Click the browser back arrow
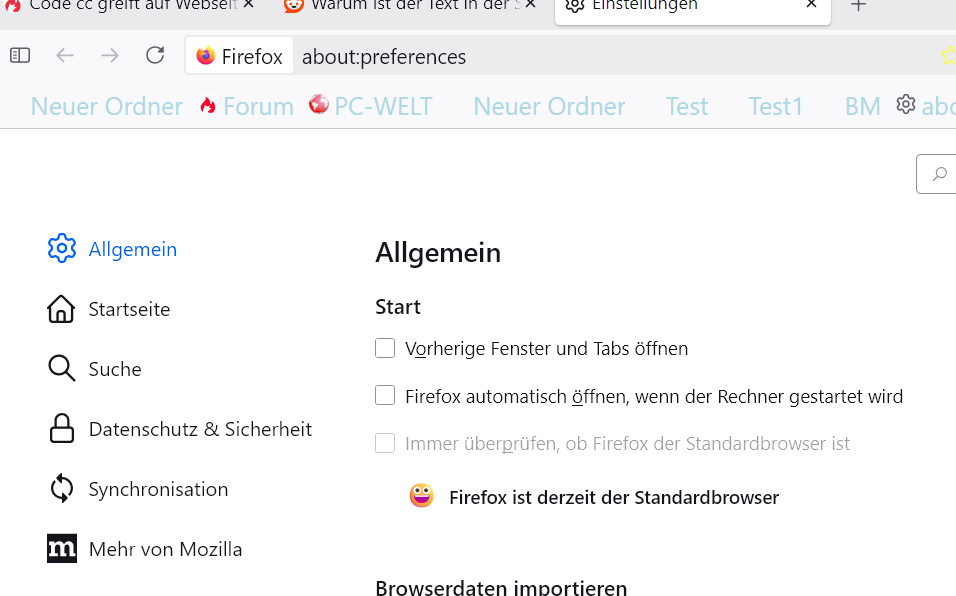The width and height of the screenshot is (956, 596). pyautogui.click(x=65, y=56)
